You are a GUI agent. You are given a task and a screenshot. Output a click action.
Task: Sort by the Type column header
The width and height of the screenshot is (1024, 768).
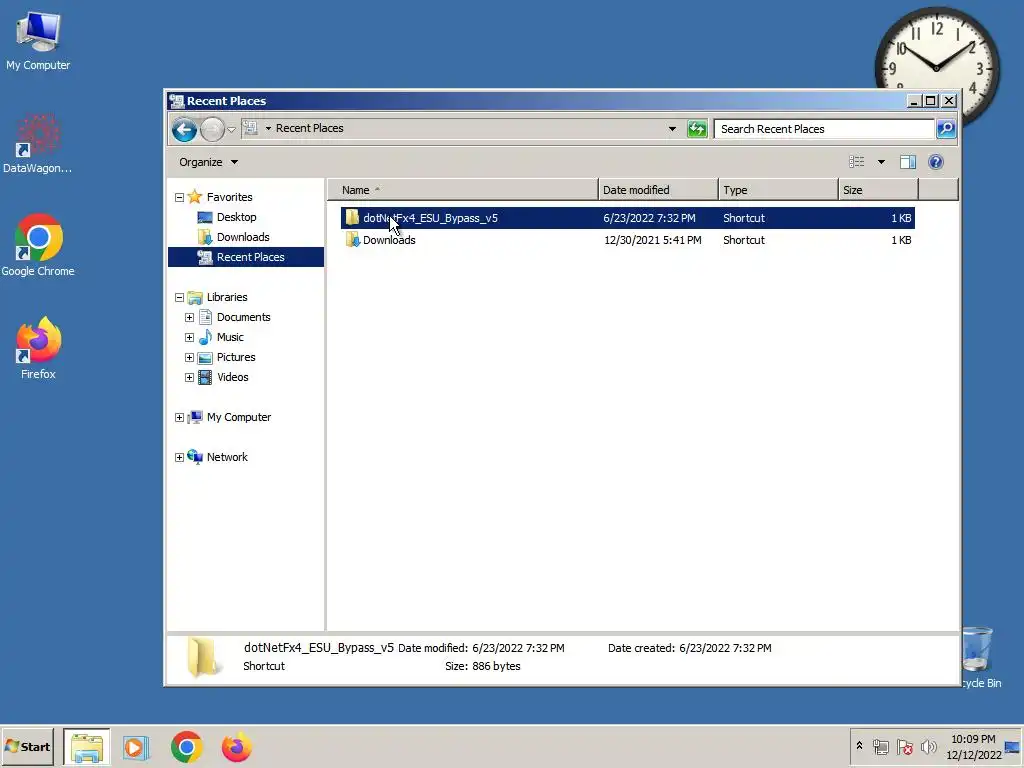778,190
